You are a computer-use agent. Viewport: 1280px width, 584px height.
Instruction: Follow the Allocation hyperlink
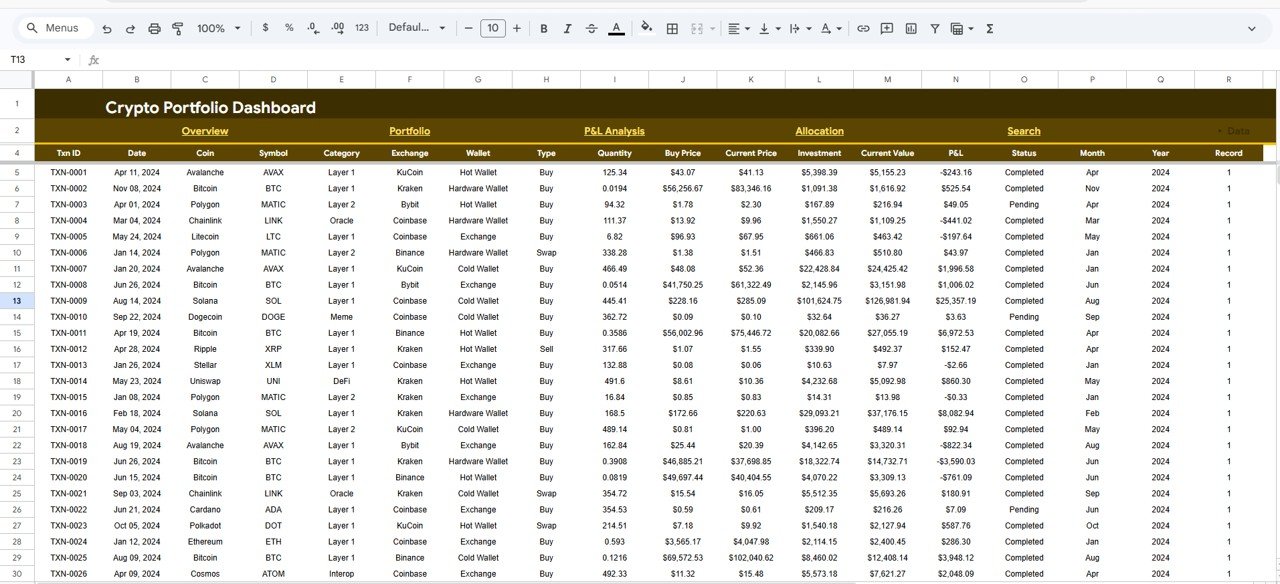pos(819,131)
